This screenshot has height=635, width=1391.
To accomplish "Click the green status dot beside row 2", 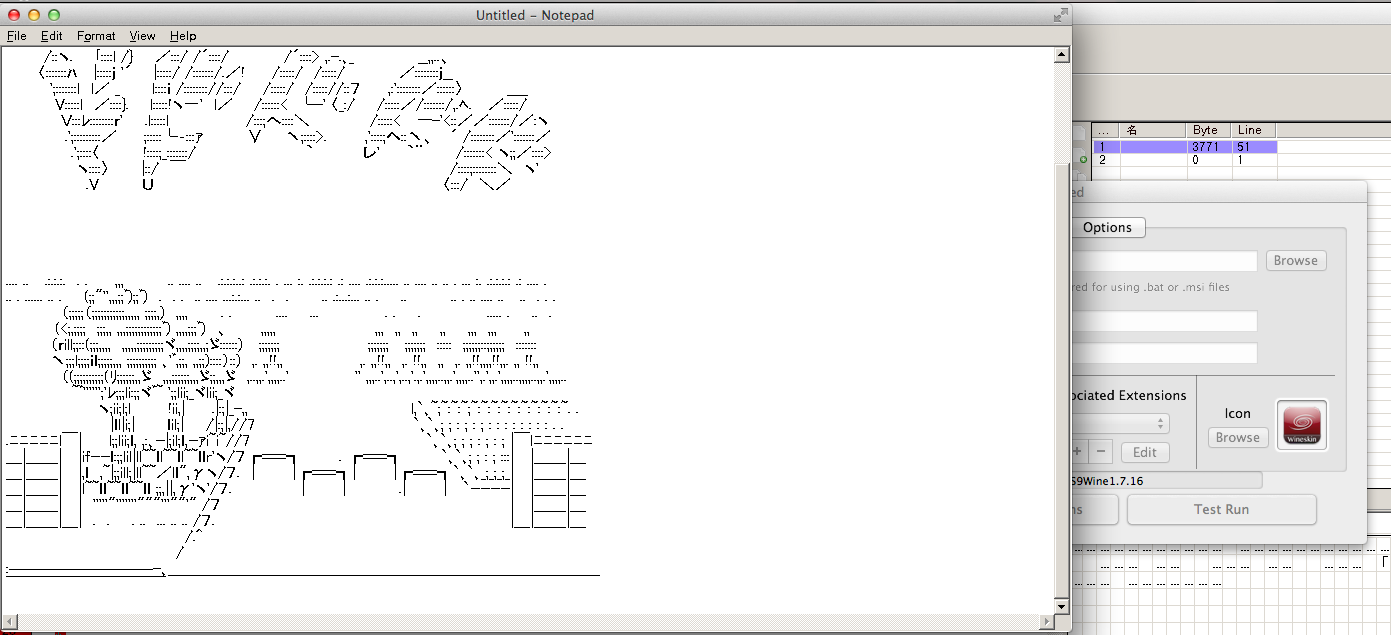I will pyautogui.click(x=1082, y=160).
